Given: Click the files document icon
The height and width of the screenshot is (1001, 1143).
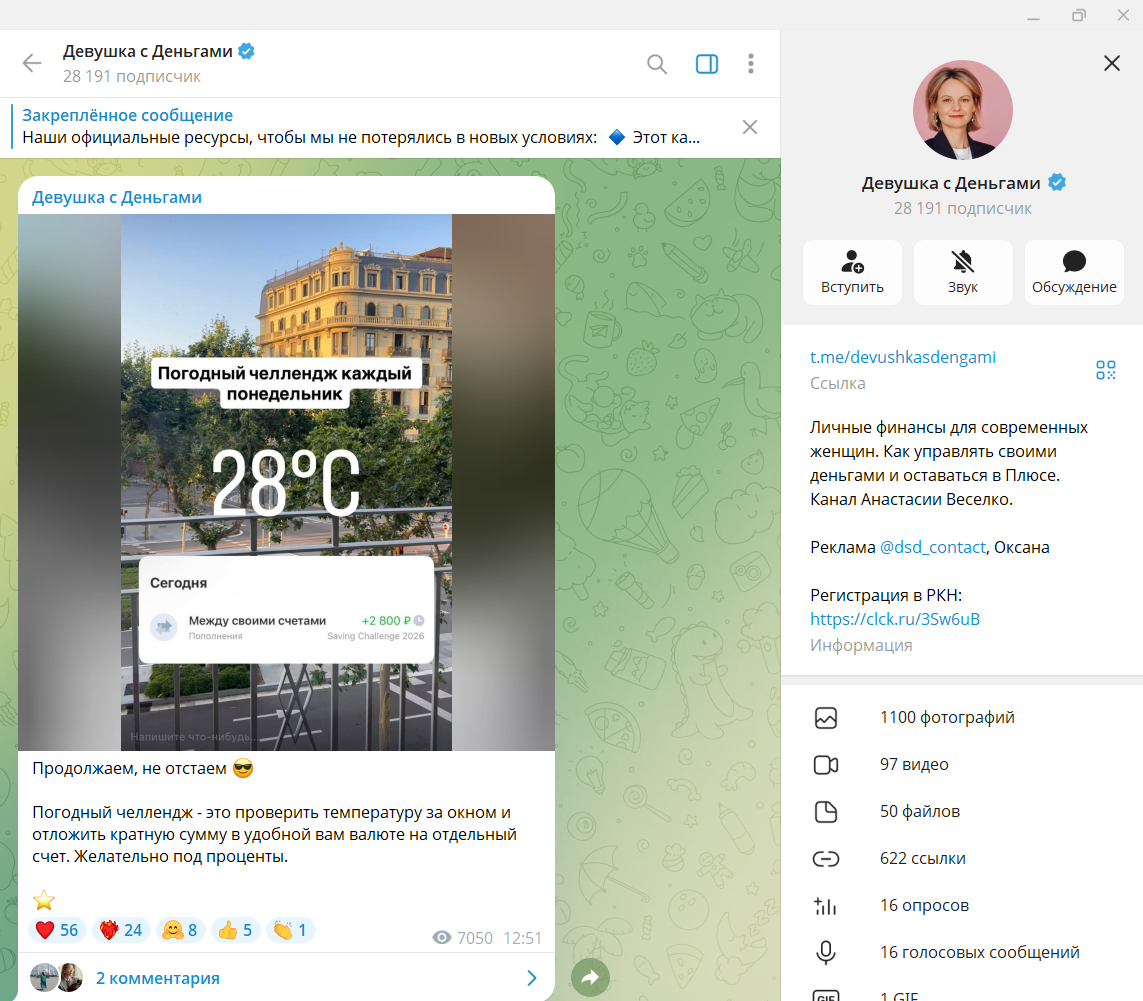Looking at the screenshot, I should [825, 811].
